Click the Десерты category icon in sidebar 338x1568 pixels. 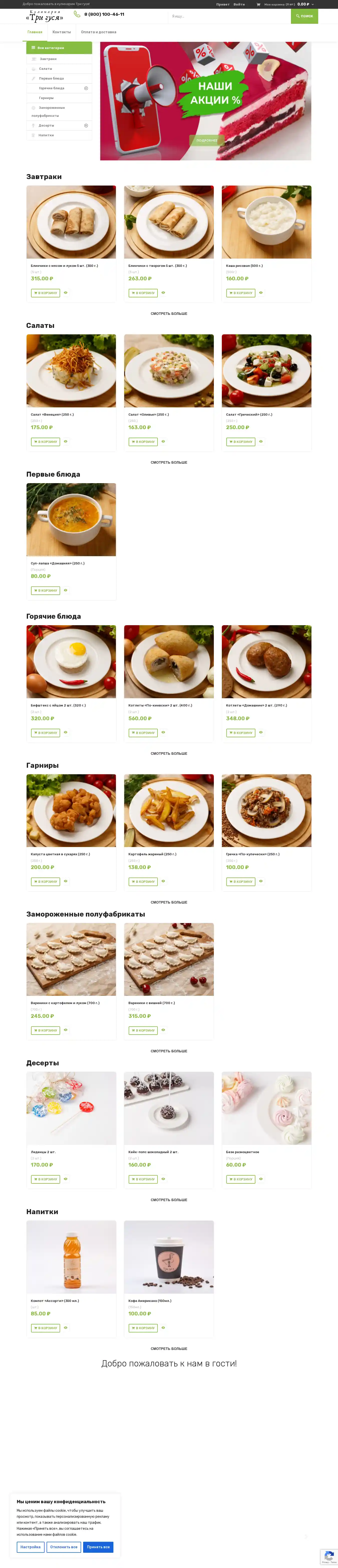34,125
